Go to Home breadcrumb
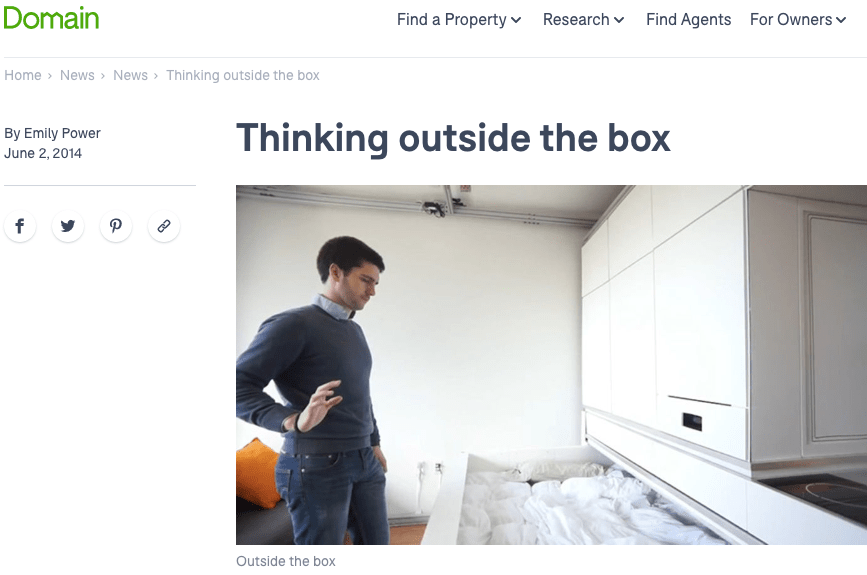The height and width of the screenshot is (575, 867). tap(23, 75)
